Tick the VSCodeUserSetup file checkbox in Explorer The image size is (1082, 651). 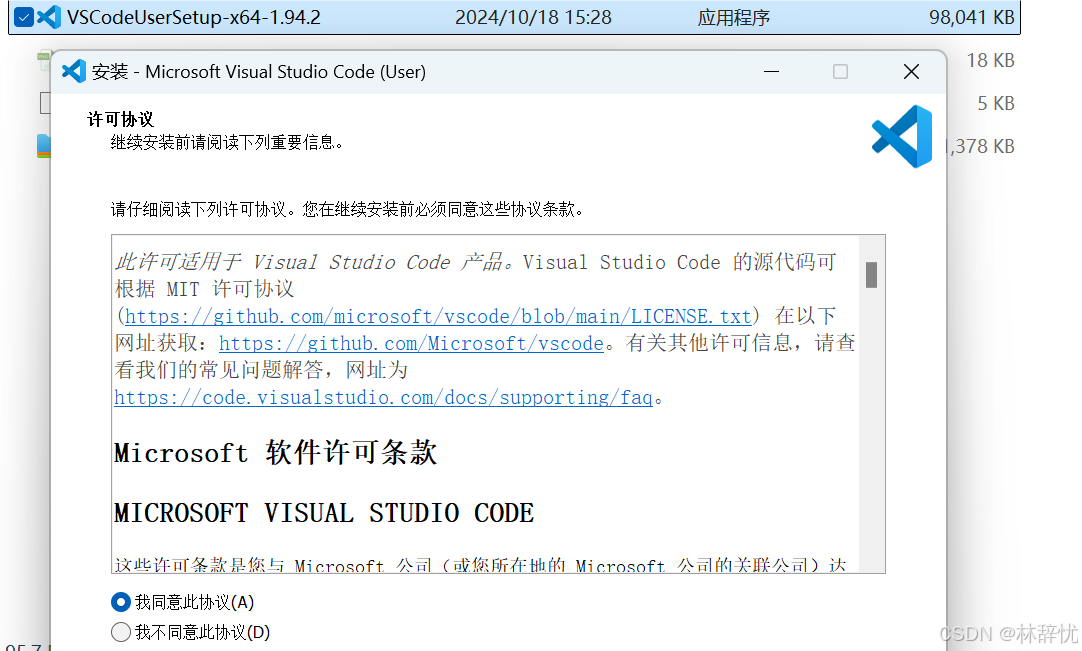point(23,17)
